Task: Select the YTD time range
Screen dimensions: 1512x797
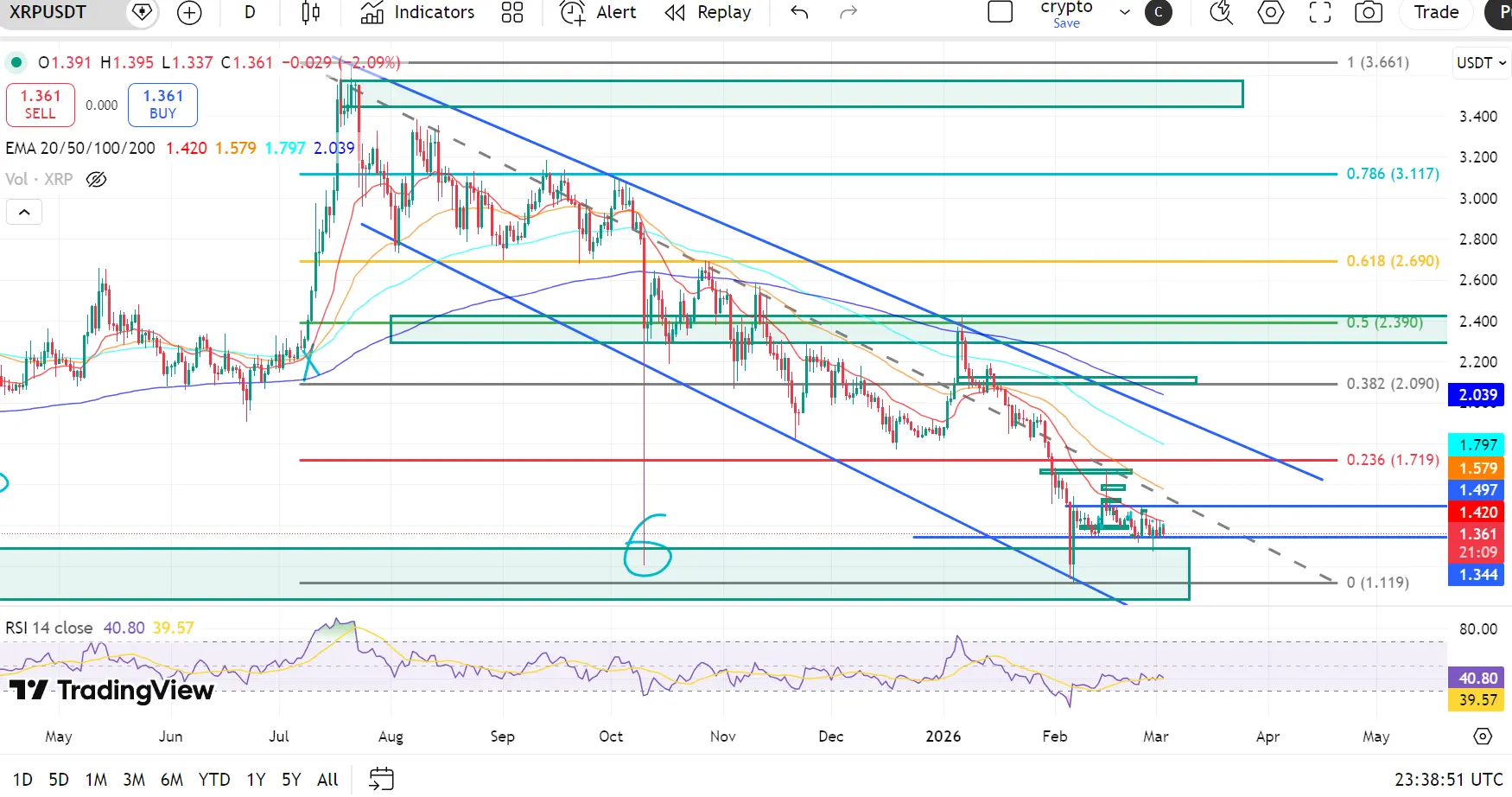Action: point(214,779)
